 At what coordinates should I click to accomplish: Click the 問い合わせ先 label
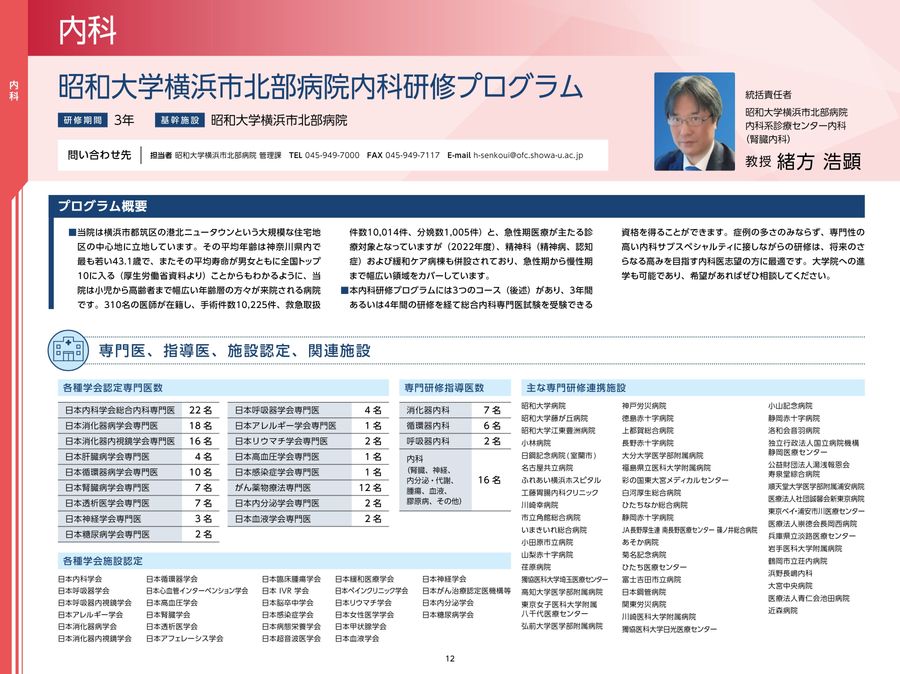pyautogui.click(x=99, y=154)
